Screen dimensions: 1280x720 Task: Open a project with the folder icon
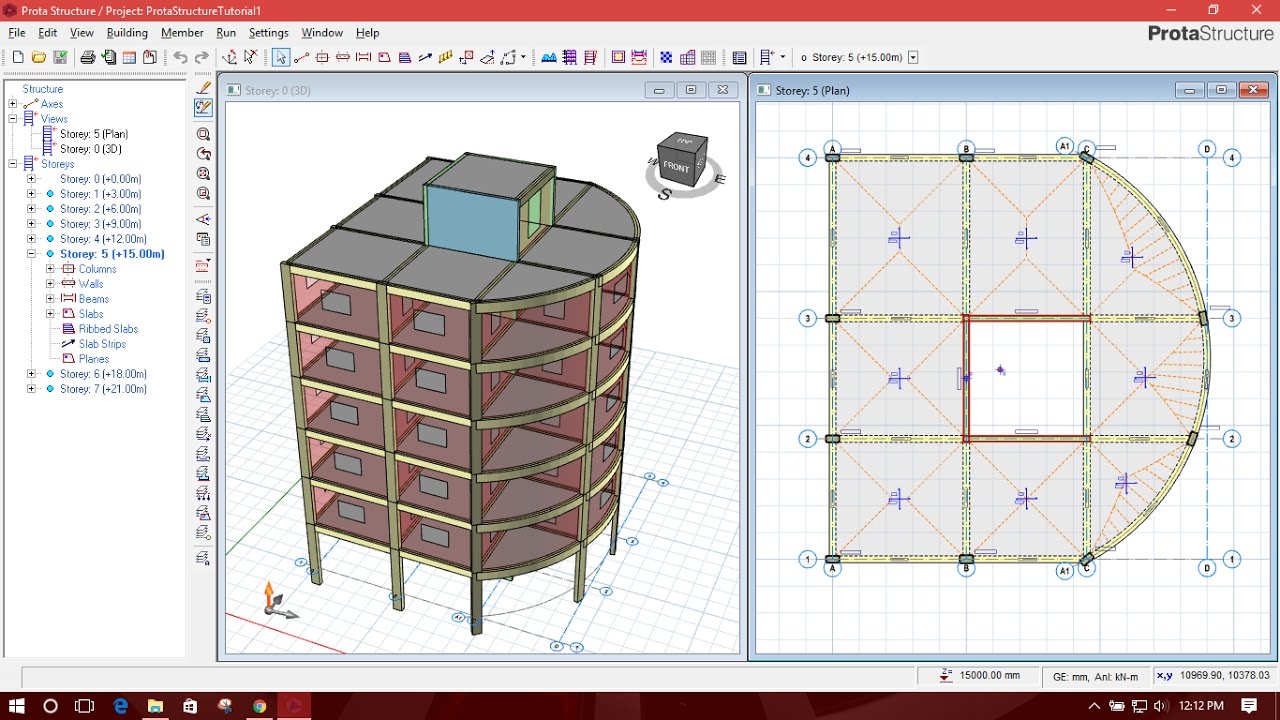39,57
